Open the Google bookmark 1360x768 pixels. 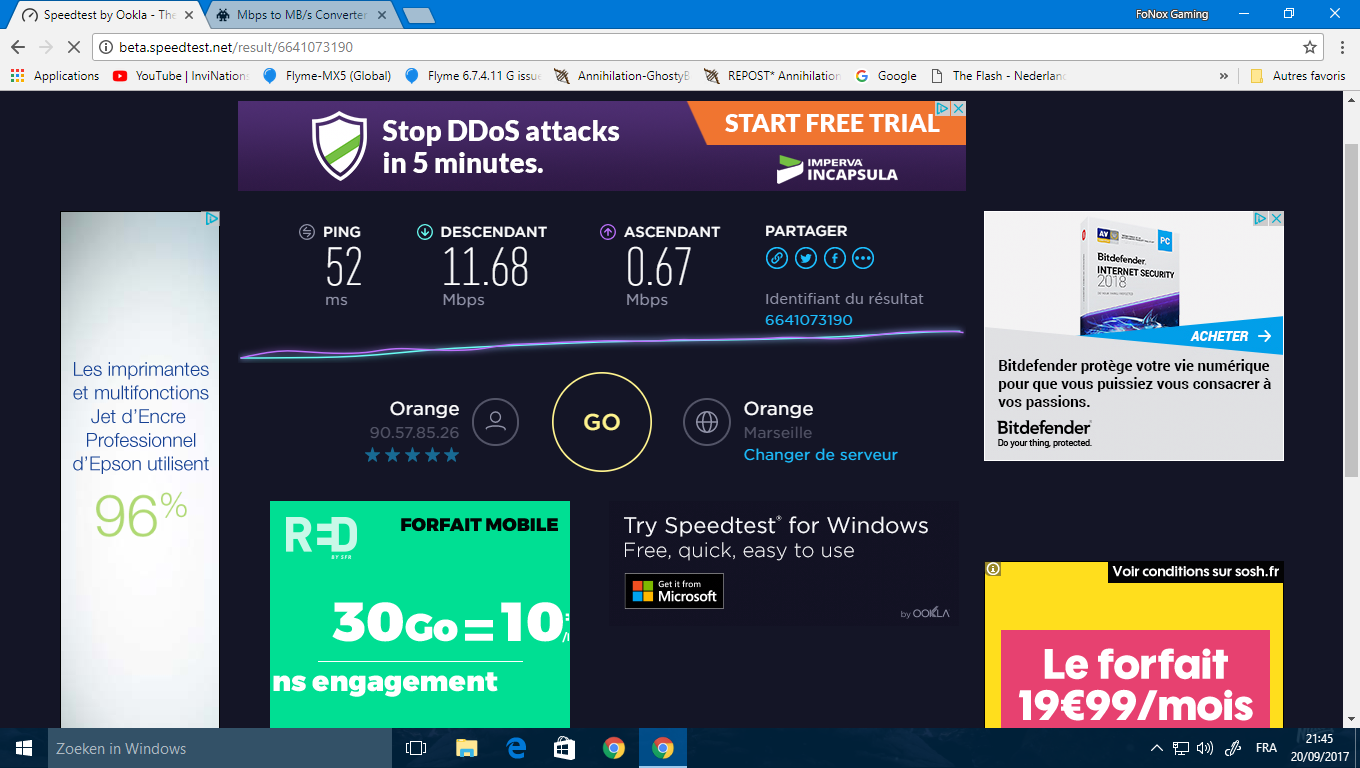(x=887, y=76)
